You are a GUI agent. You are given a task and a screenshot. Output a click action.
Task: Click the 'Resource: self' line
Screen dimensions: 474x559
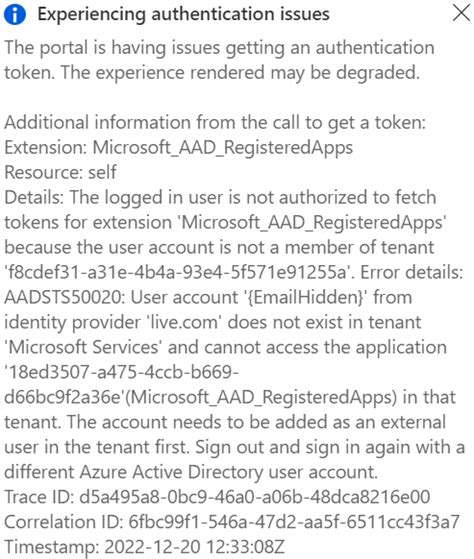60,172
